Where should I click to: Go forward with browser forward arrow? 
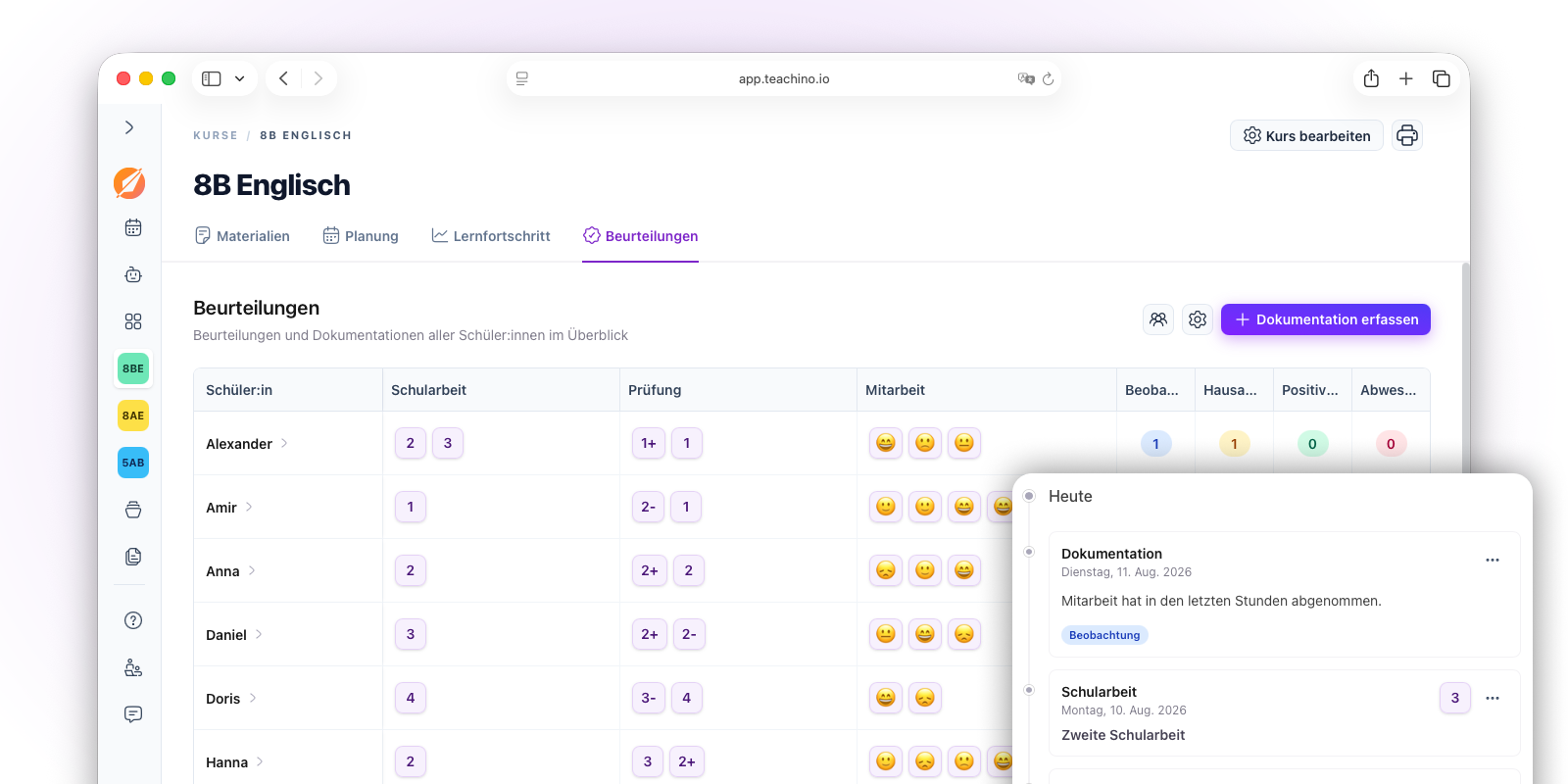(318, 78)
